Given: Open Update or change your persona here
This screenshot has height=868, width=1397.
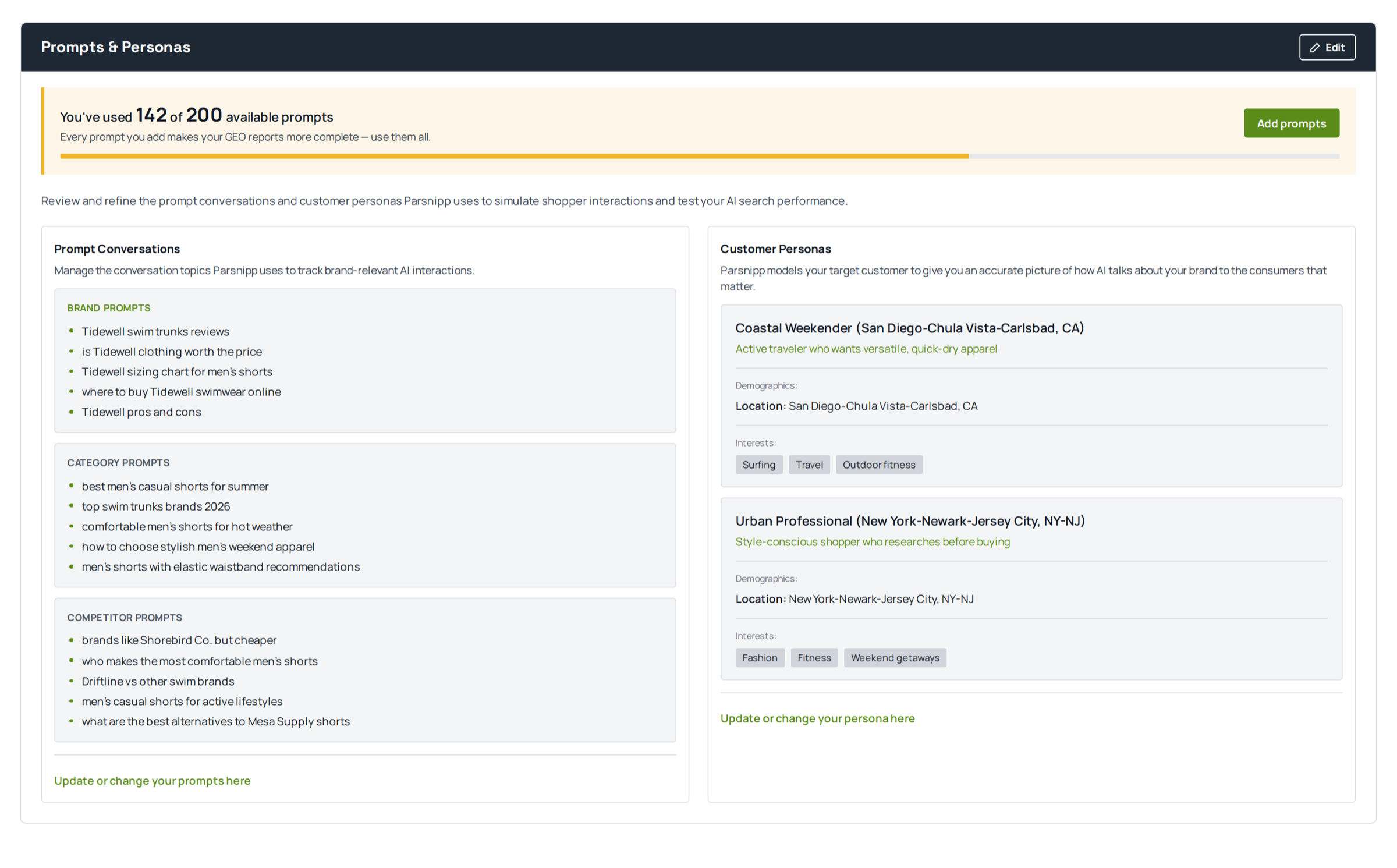Looking at the screenshot, I should click(817, 718).
